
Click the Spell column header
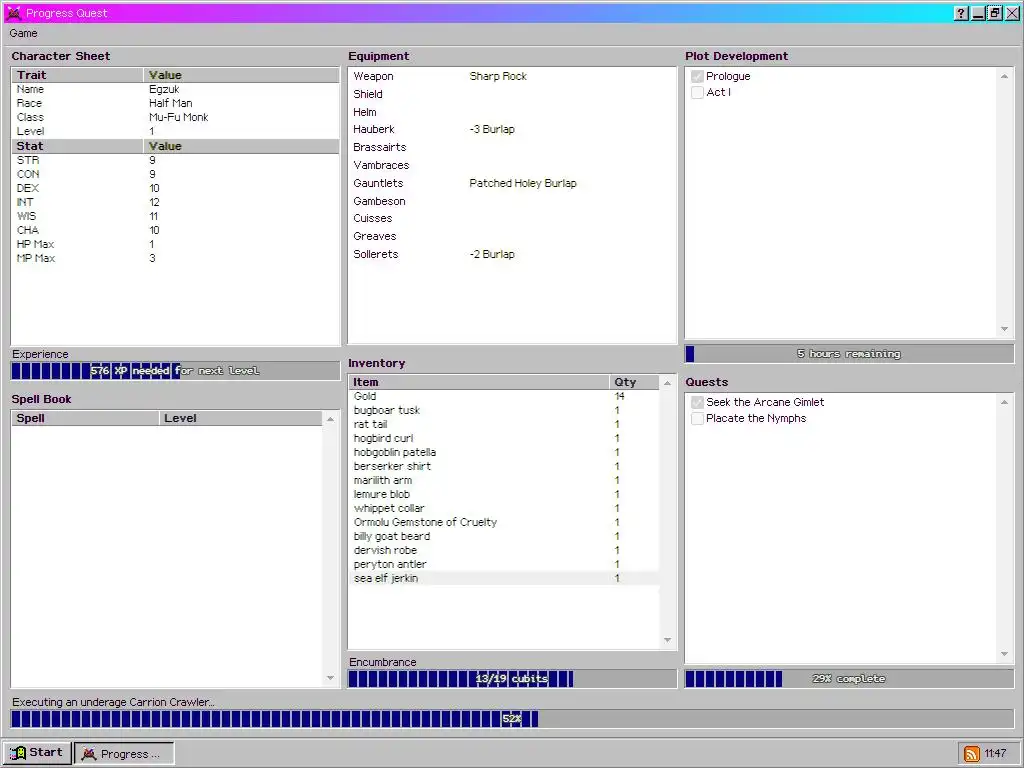point(85,418)
